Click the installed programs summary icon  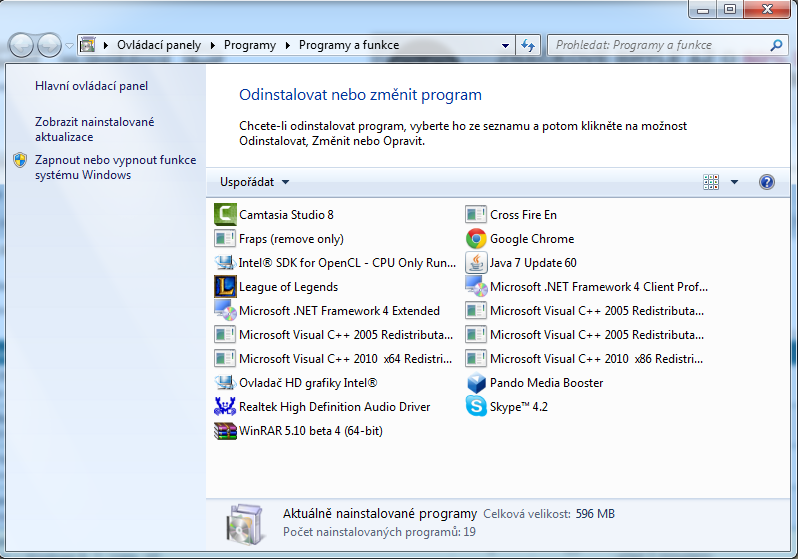[245, 524]
